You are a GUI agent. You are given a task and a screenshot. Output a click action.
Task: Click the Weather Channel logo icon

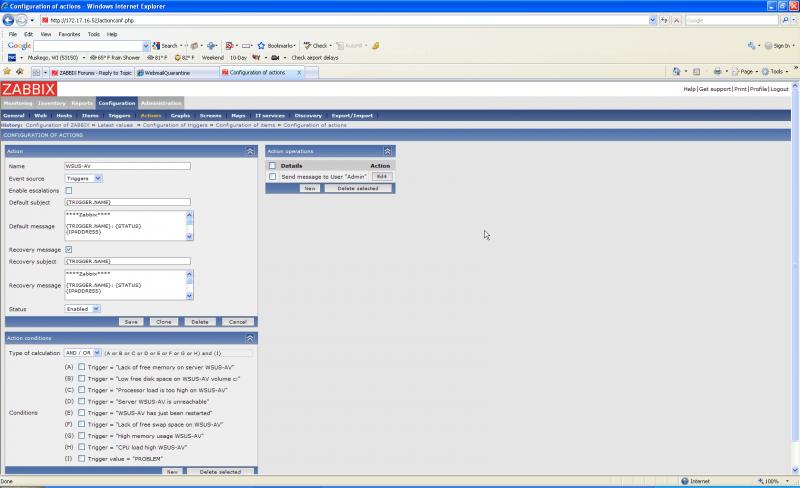(12, 58)
